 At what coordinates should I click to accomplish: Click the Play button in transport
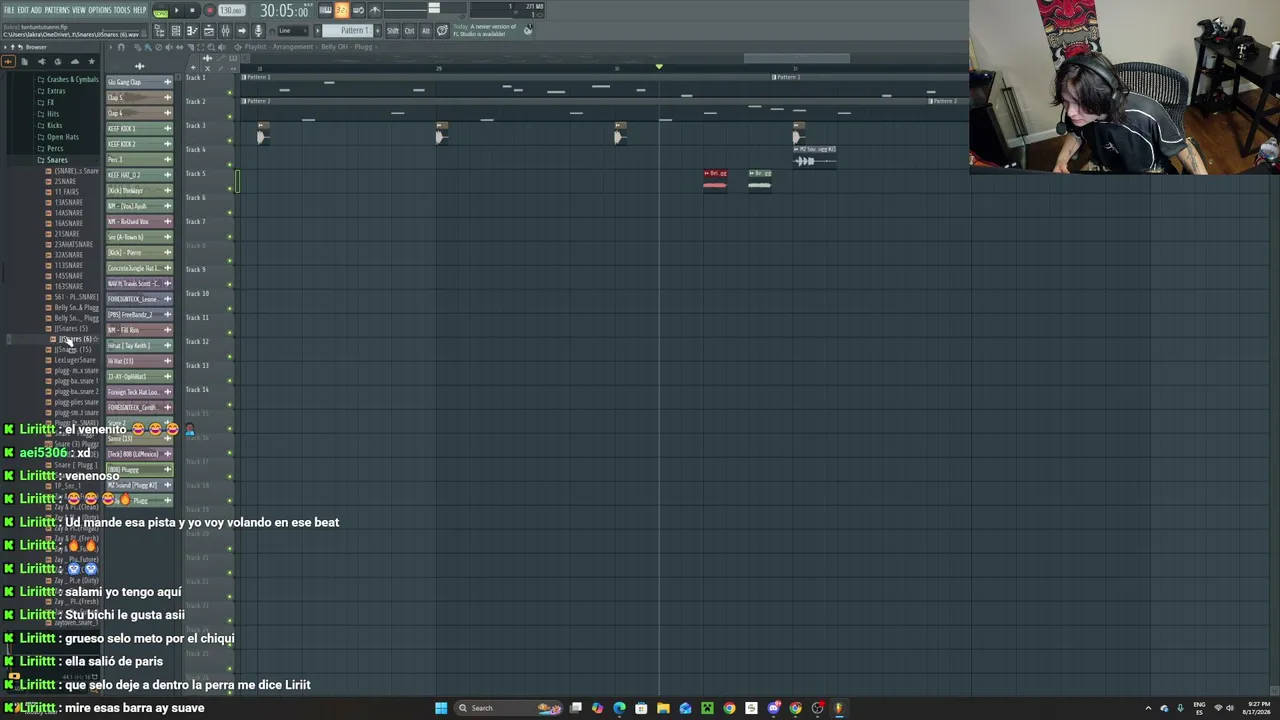(x=177, y=10)
